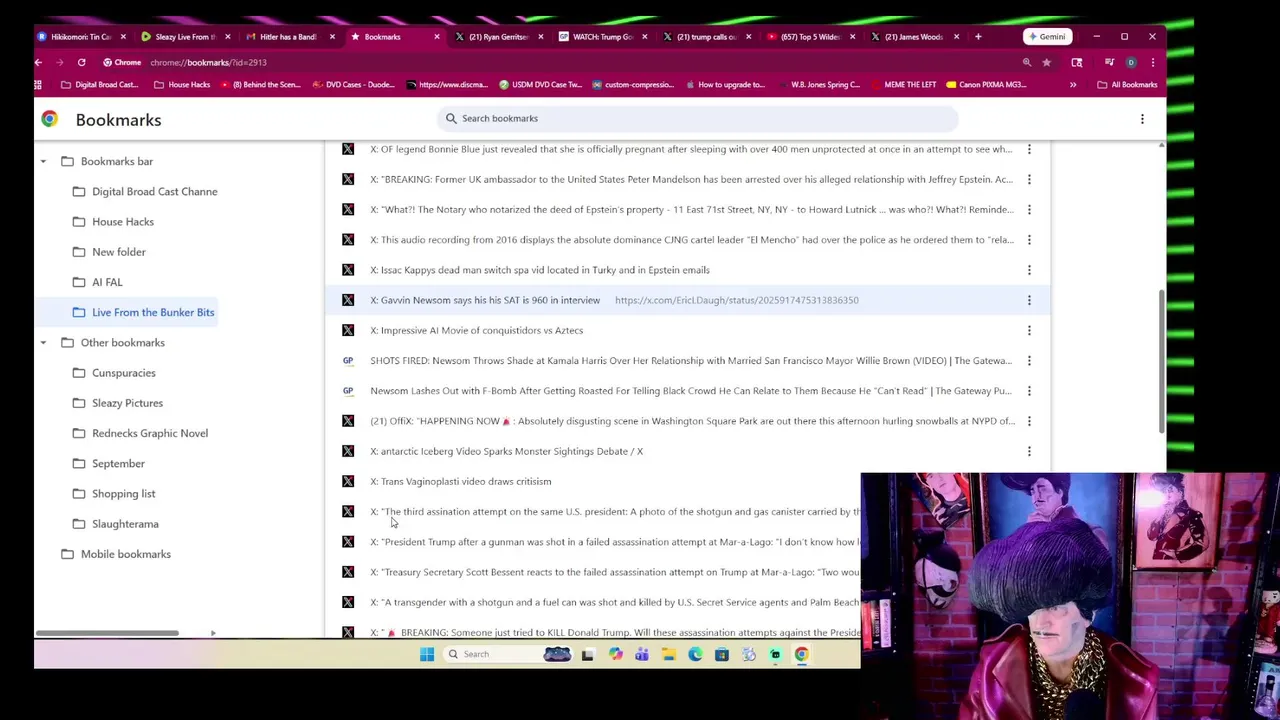Open Canon PIXMA MG3 bookmark on bar
This screenshot has width=1280, height=720.
986,84
